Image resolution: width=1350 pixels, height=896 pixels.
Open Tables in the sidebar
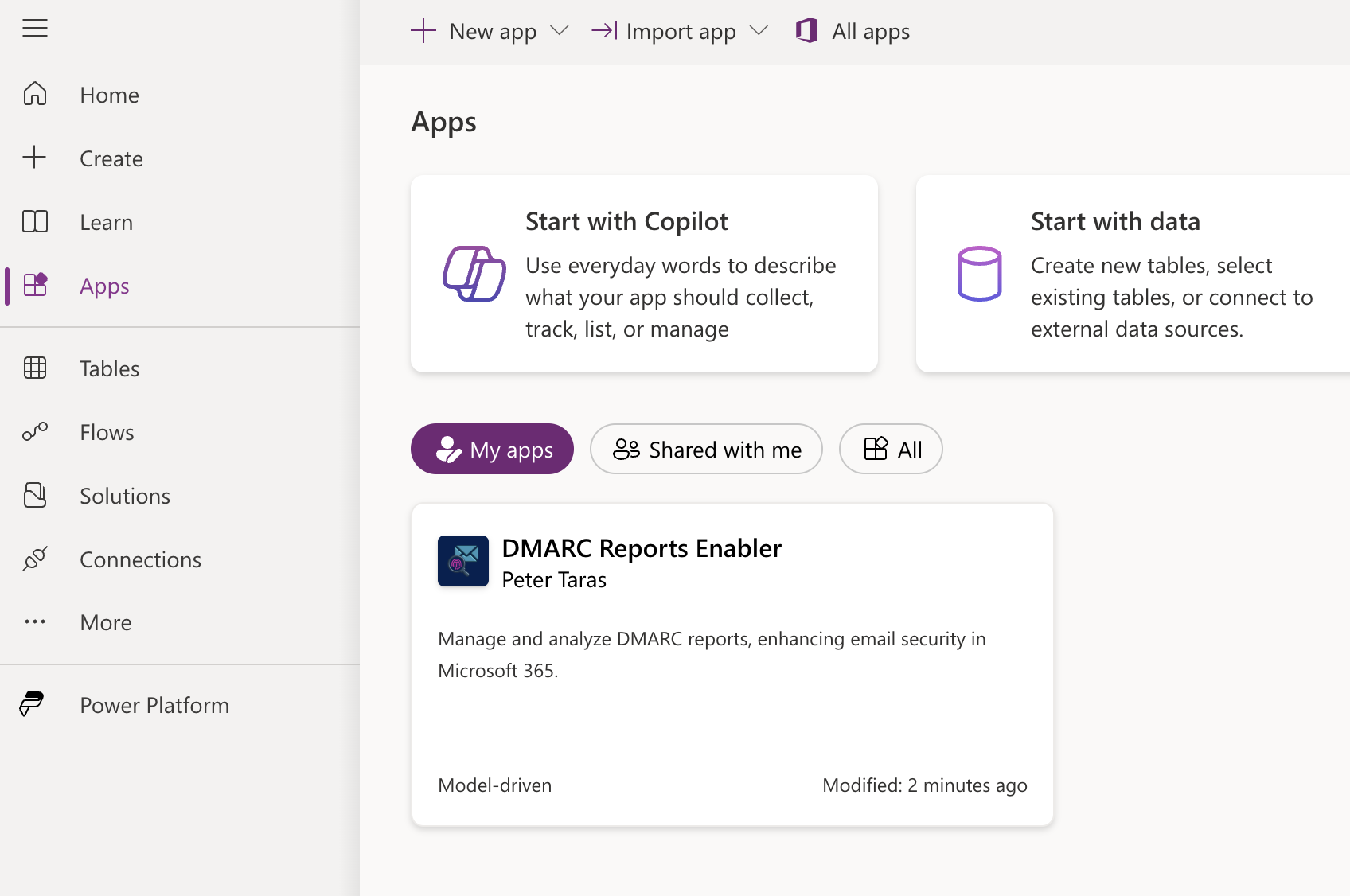coord(180,368)
